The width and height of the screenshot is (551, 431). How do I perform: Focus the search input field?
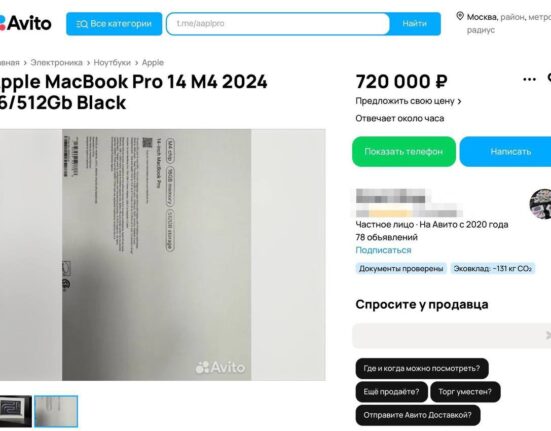(278, 24)
